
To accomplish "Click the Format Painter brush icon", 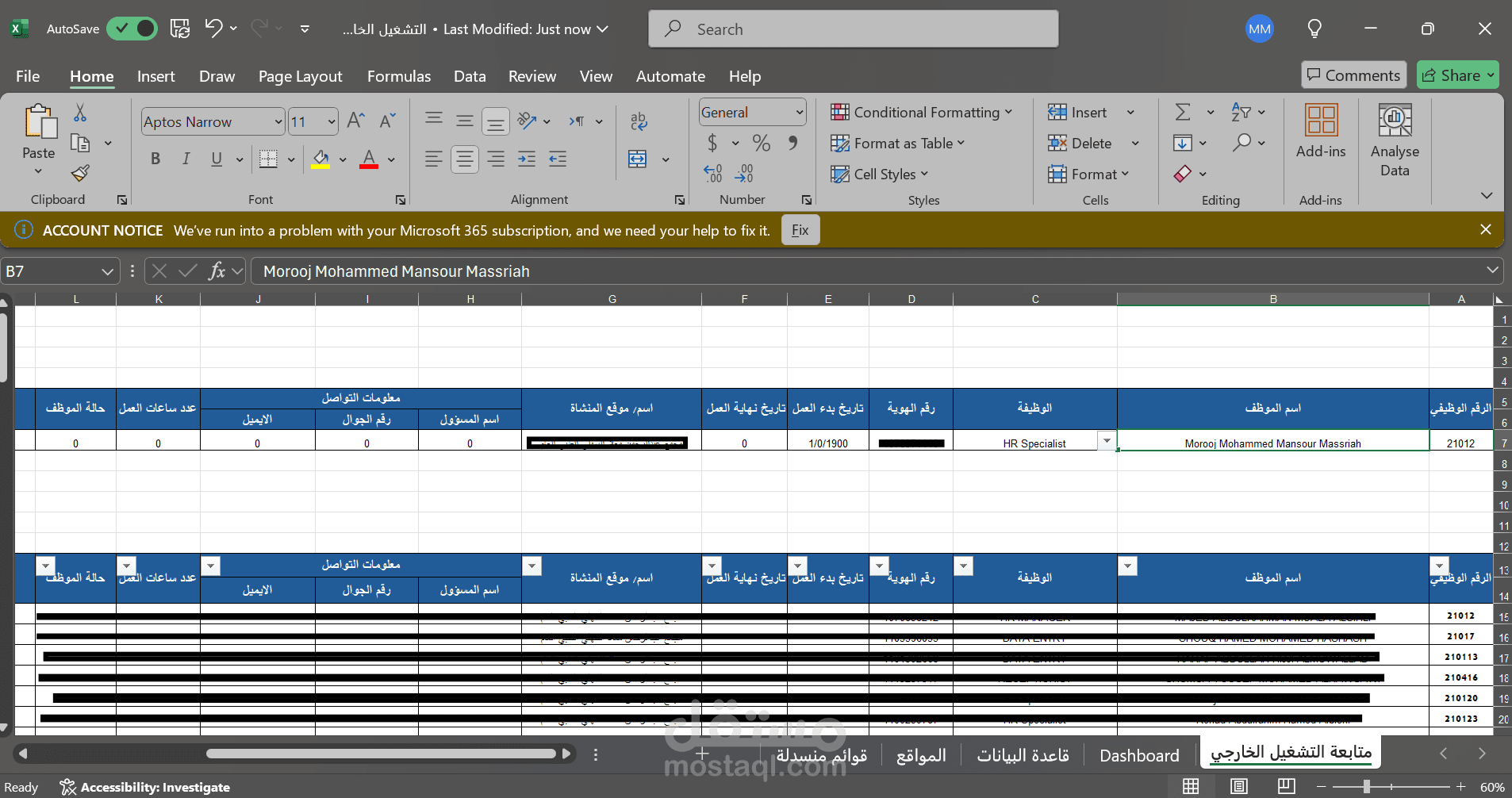I will (x=80, y=173).
